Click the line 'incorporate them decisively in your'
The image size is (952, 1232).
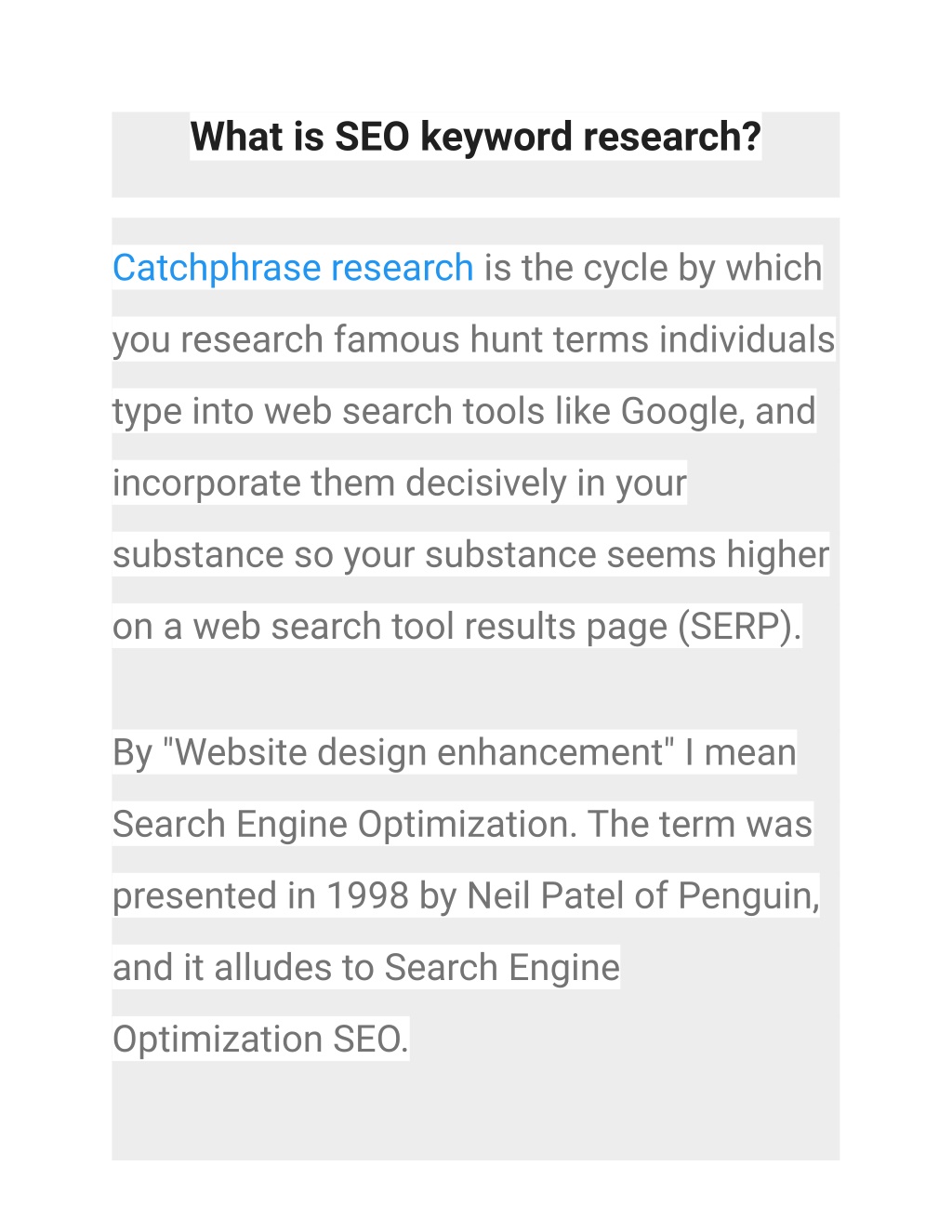point(400,484)
